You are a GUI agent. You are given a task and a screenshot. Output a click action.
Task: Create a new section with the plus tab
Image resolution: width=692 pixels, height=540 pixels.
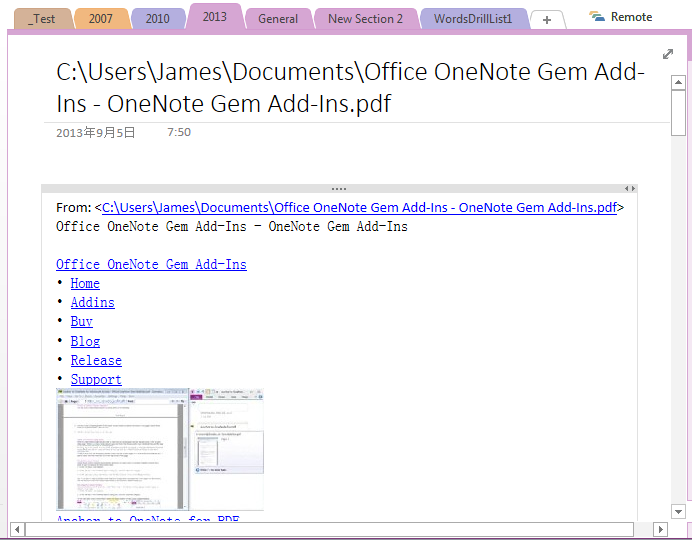click(547, 20)
